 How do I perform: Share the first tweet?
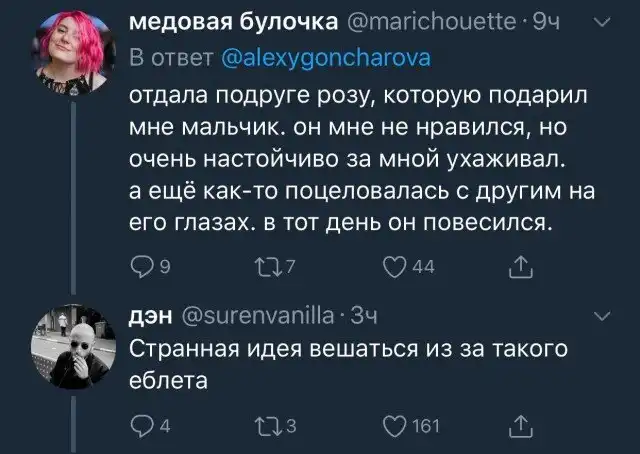pyautogui.click(x=519, y=266)
